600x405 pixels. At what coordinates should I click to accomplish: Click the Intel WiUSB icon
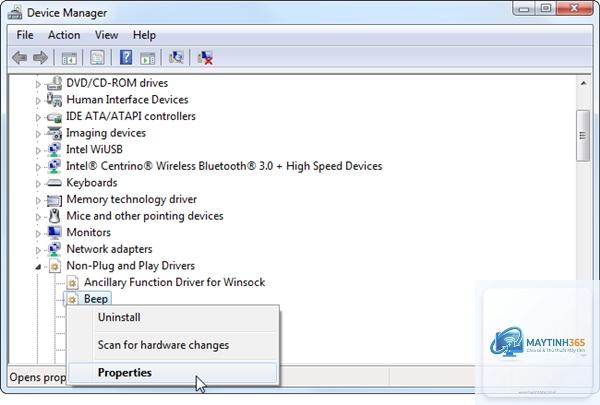54,149
